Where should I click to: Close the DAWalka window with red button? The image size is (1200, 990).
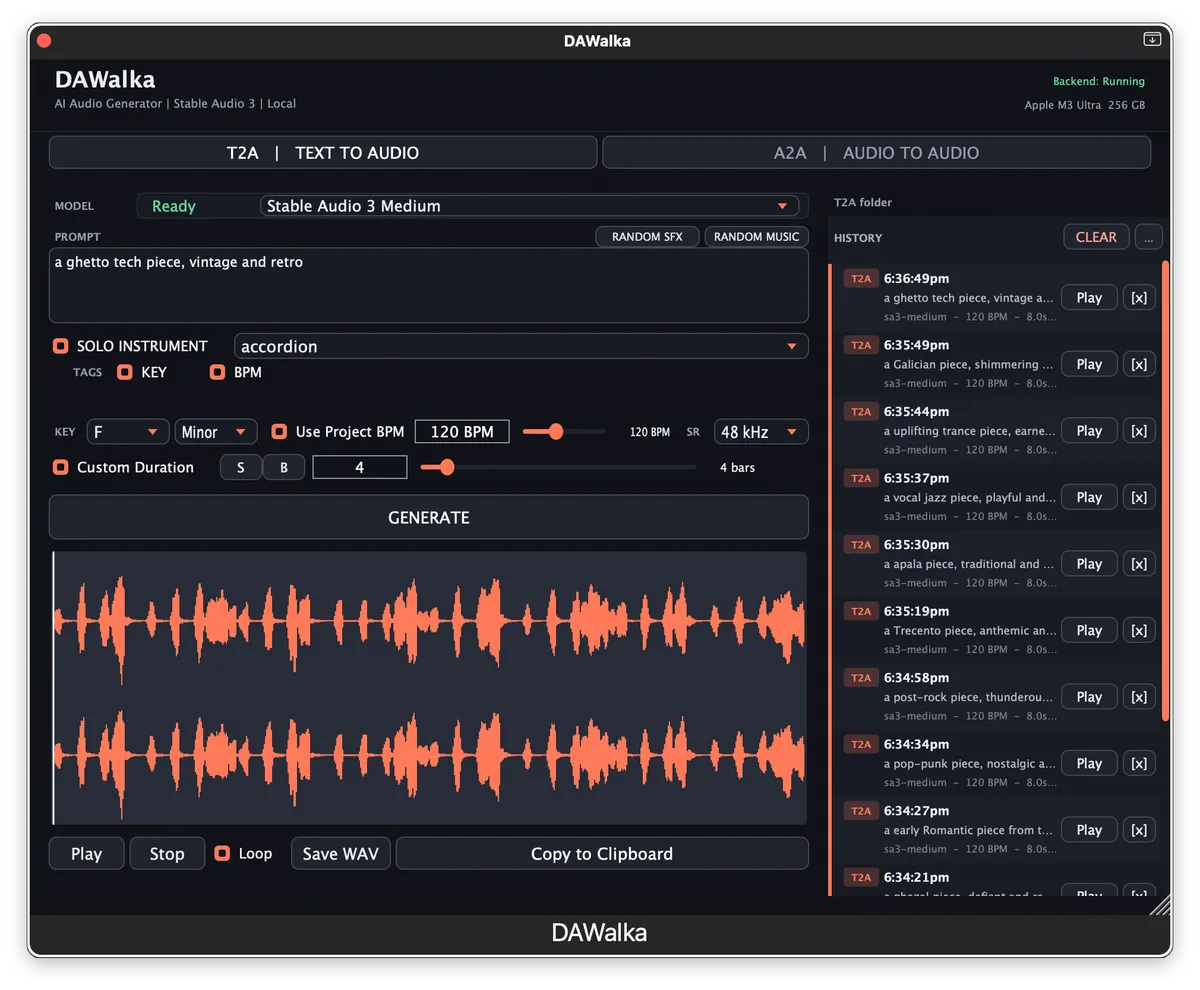(x=44, y=41)
